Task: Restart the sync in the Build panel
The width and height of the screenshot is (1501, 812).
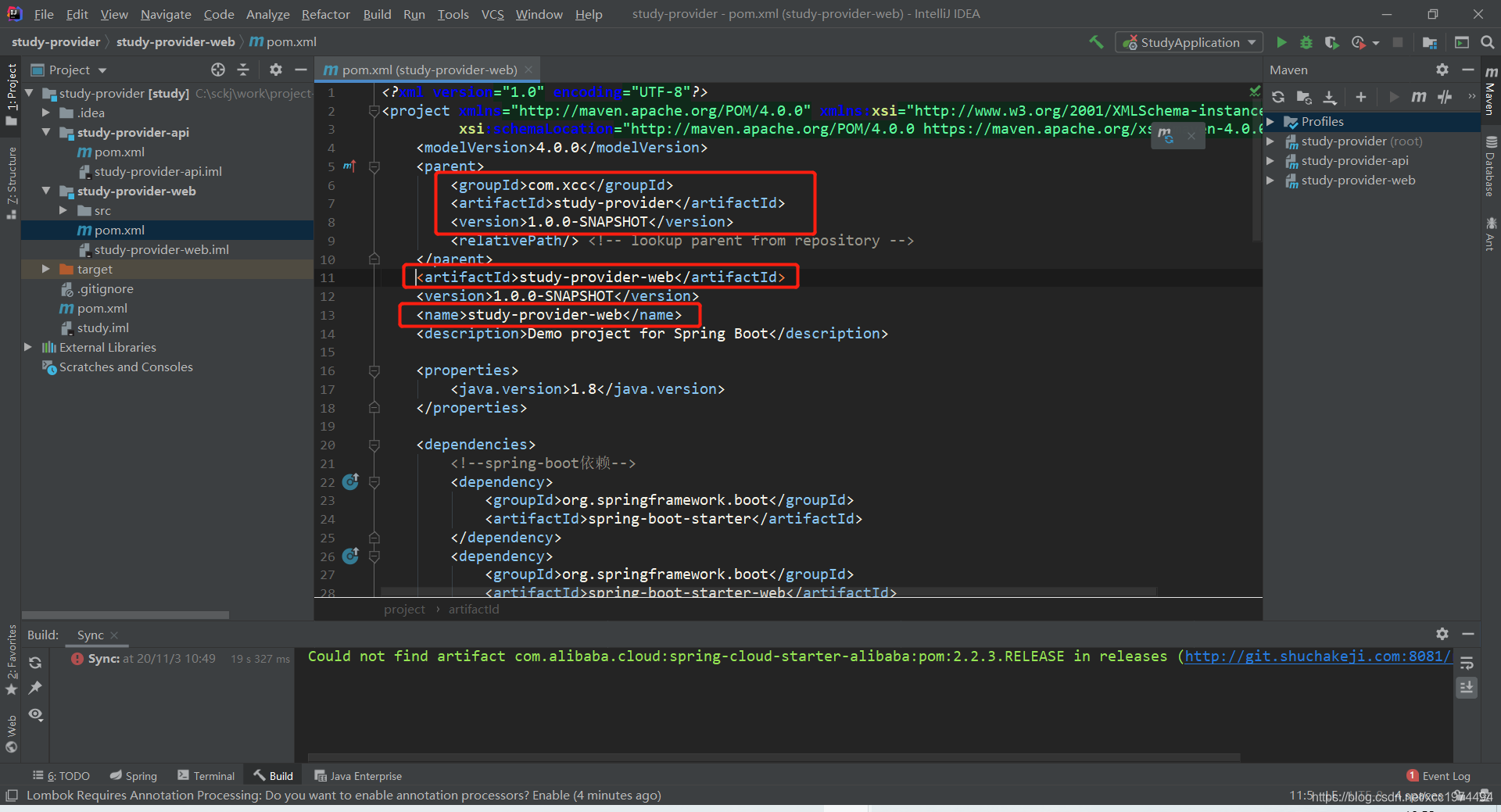Action: tap(35, 663)
